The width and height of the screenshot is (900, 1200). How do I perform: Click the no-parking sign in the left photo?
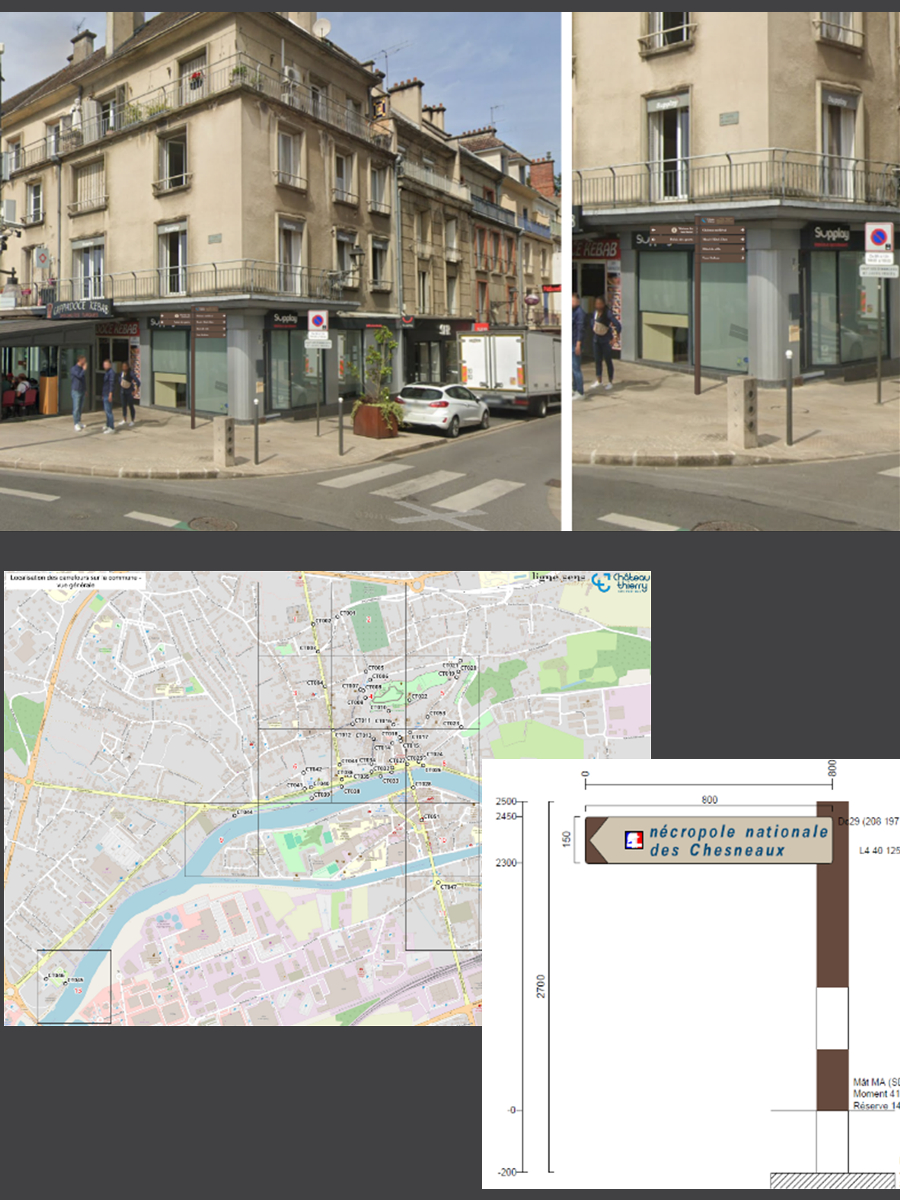tap(317, 321)
